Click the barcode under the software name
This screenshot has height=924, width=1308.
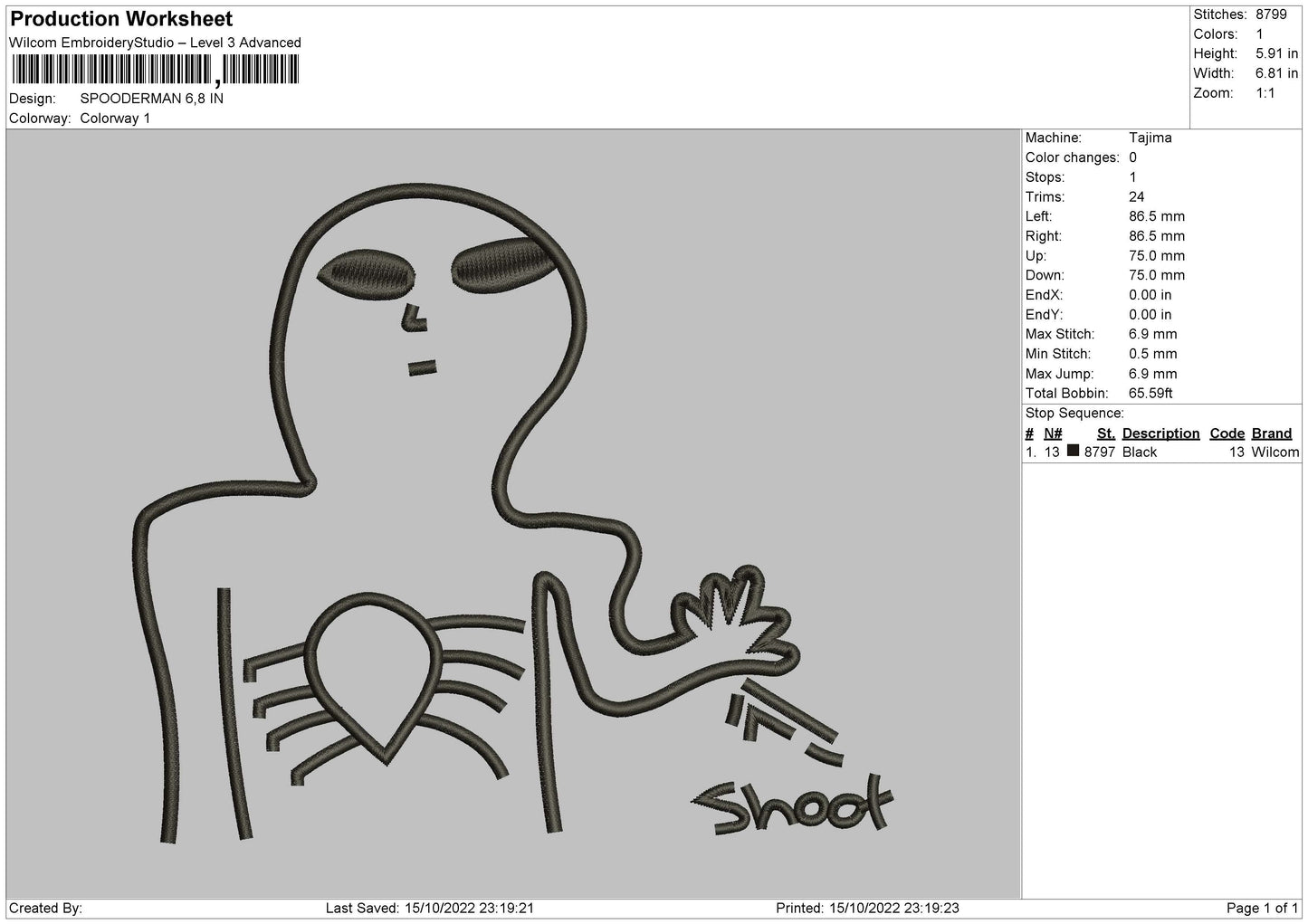click(x=155, y=70)
